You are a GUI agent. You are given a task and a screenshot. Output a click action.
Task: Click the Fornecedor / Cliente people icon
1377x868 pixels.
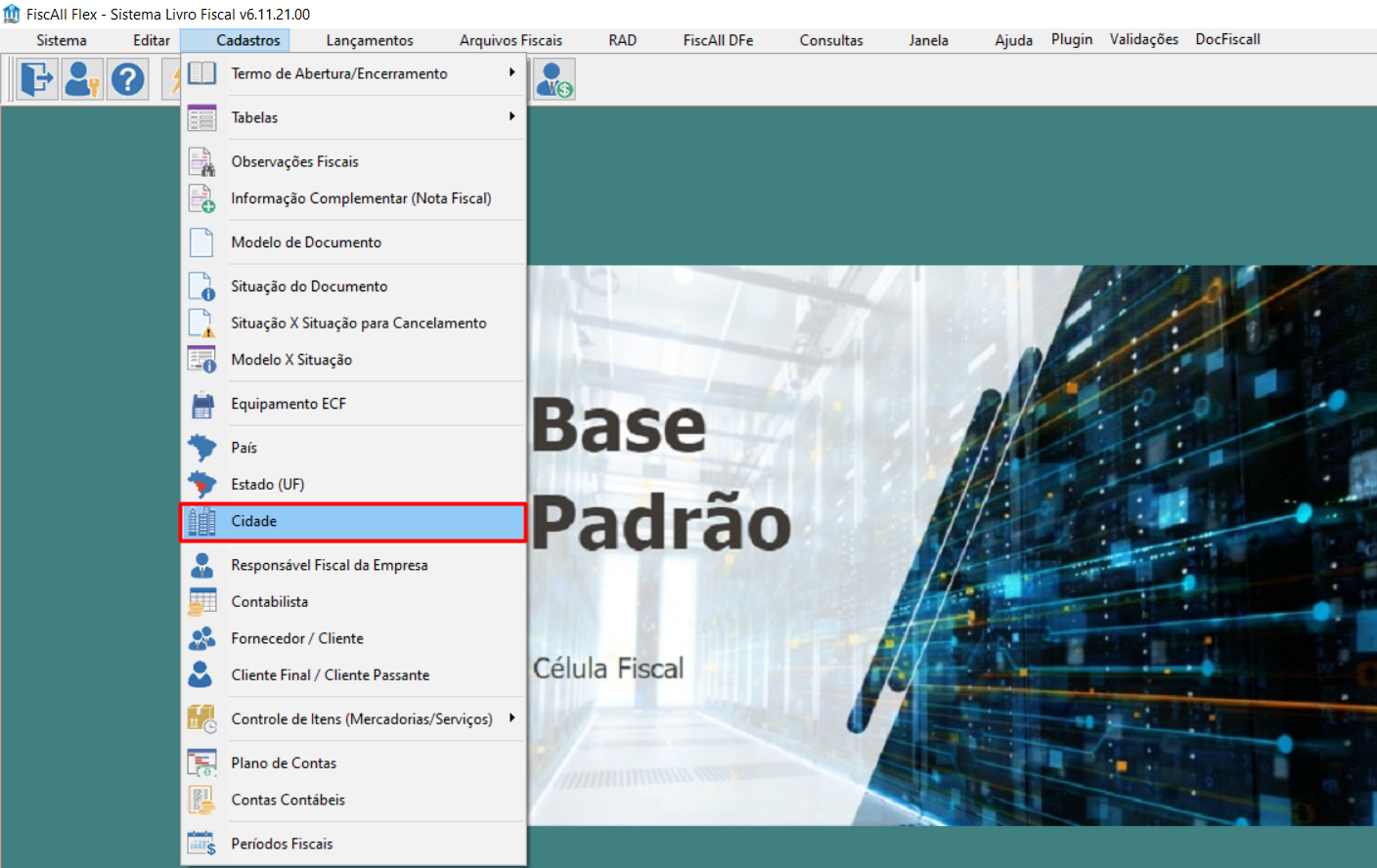coord(201,638)
